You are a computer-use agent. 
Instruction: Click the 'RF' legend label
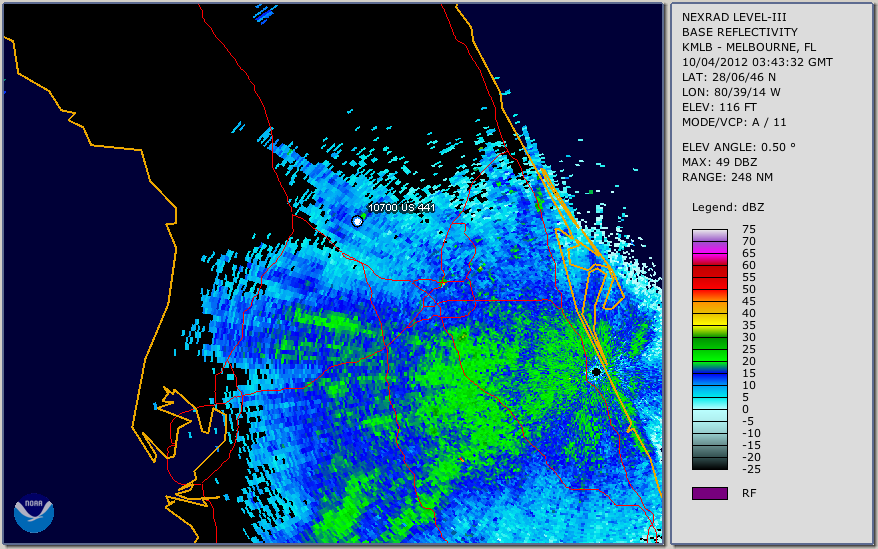(749, 493)
